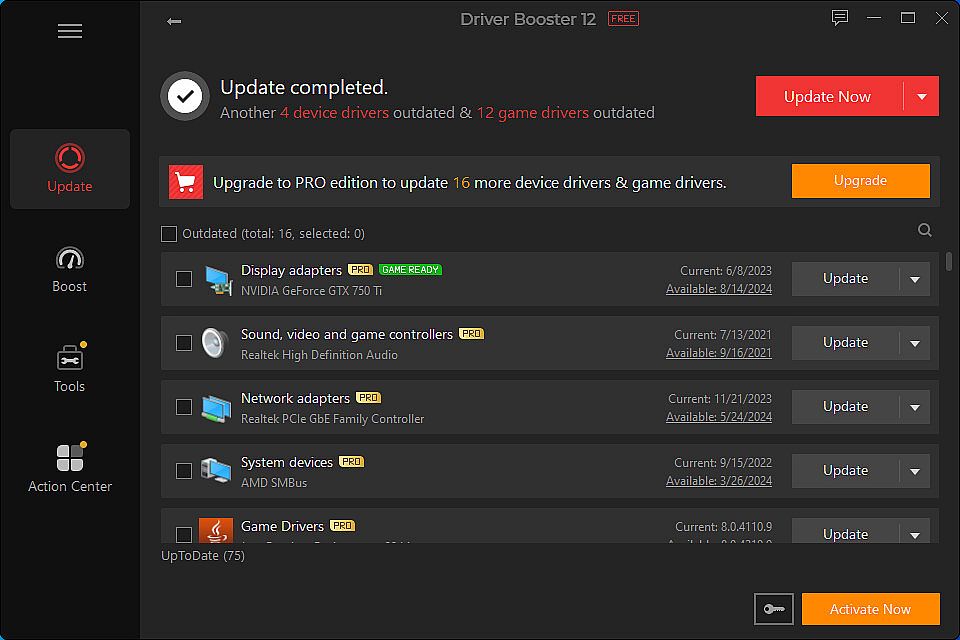Check the System devices checkbox

(x=184, y=471)
